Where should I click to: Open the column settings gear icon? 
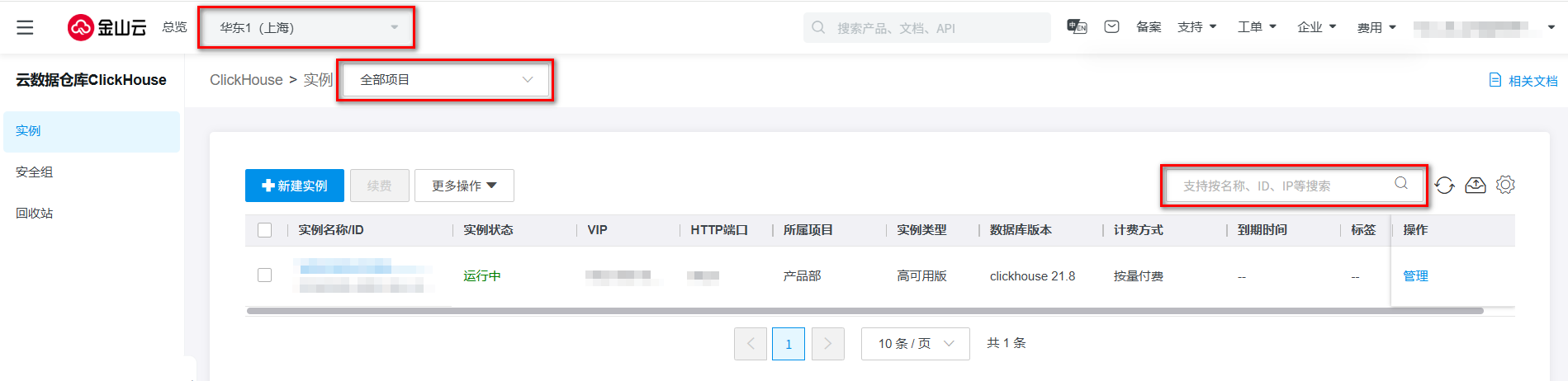(x=1505, y=185)
